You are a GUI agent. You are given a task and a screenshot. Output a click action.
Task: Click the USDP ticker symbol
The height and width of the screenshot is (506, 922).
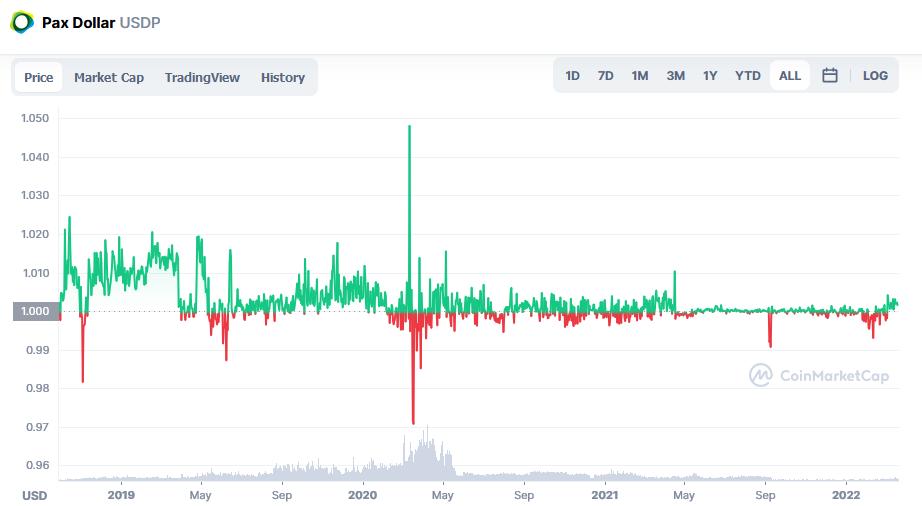[140, 22]
